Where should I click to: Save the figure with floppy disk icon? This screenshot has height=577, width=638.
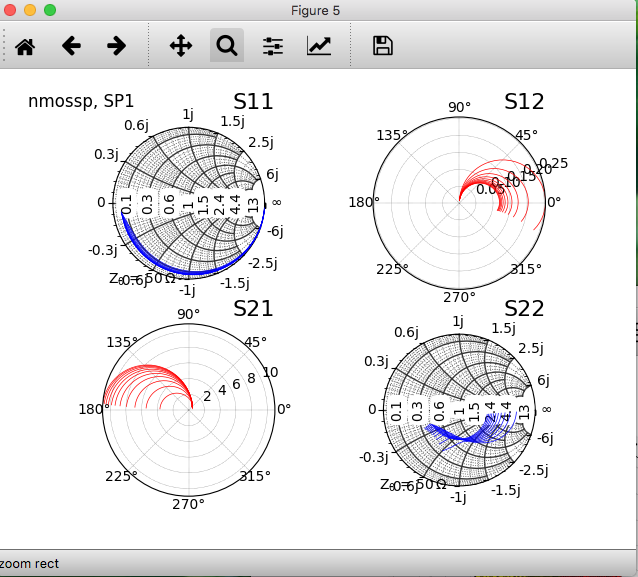point(382,46)
